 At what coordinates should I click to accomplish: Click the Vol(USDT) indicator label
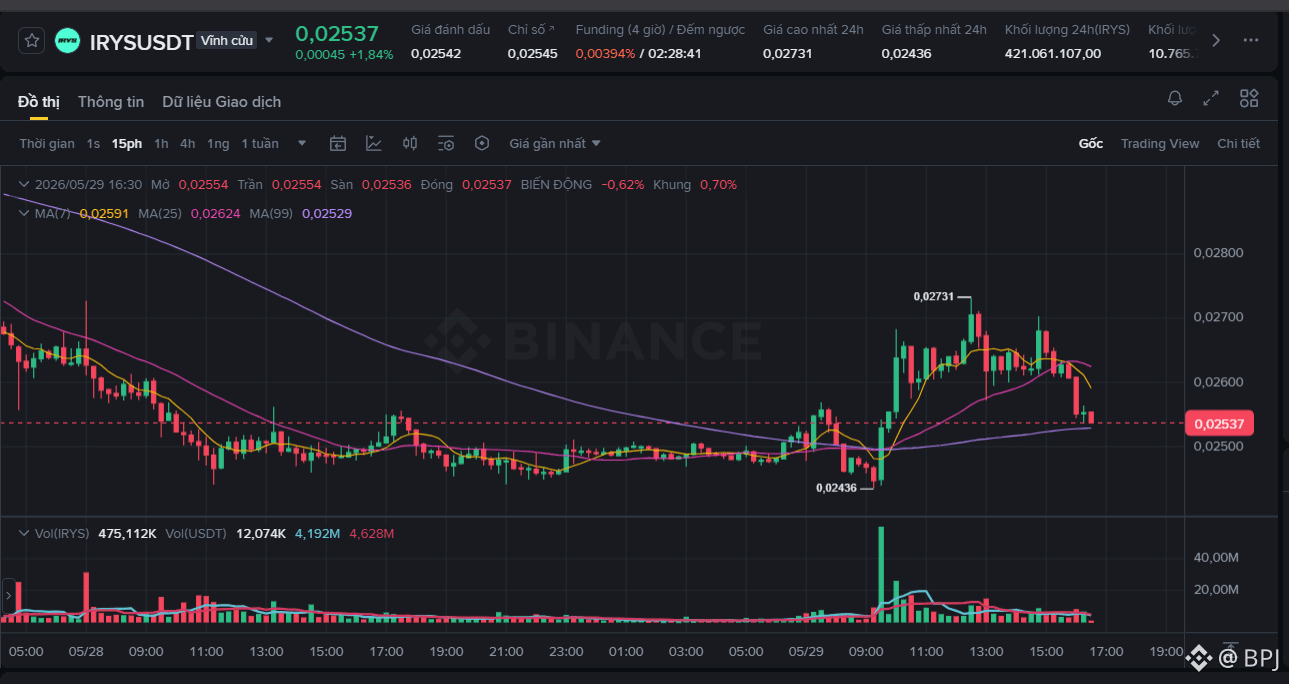196,533
